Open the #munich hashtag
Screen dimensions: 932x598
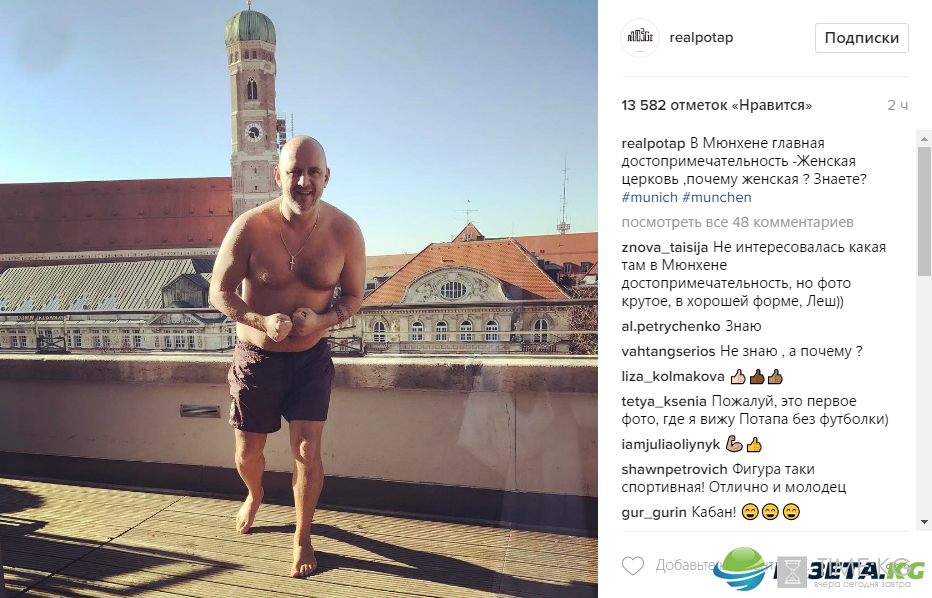point(649,197)
